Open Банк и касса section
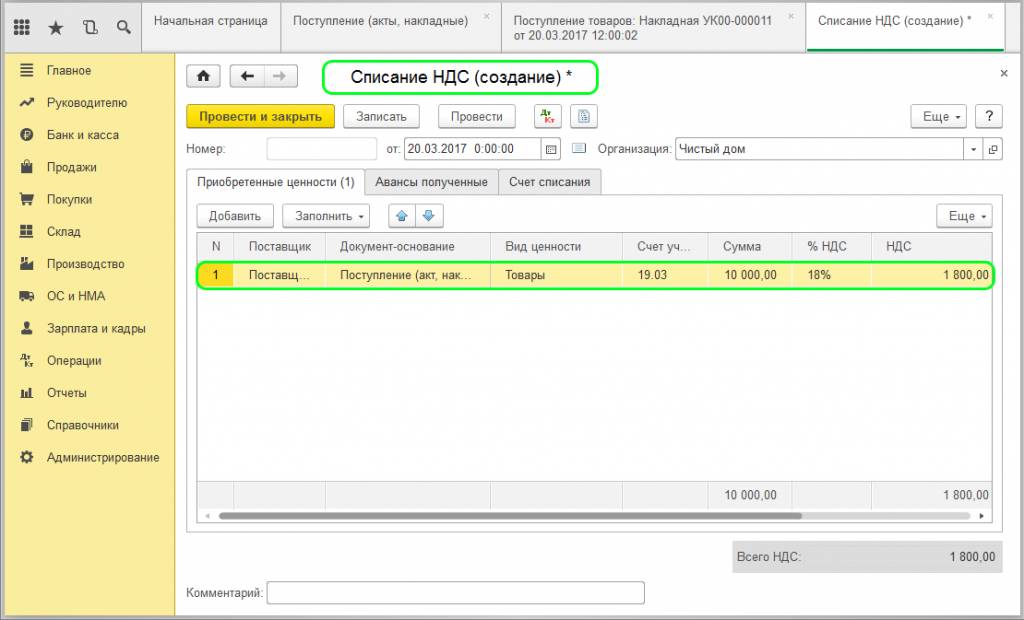This screenshot has height=620, width=1024. [x=82, y=135]
